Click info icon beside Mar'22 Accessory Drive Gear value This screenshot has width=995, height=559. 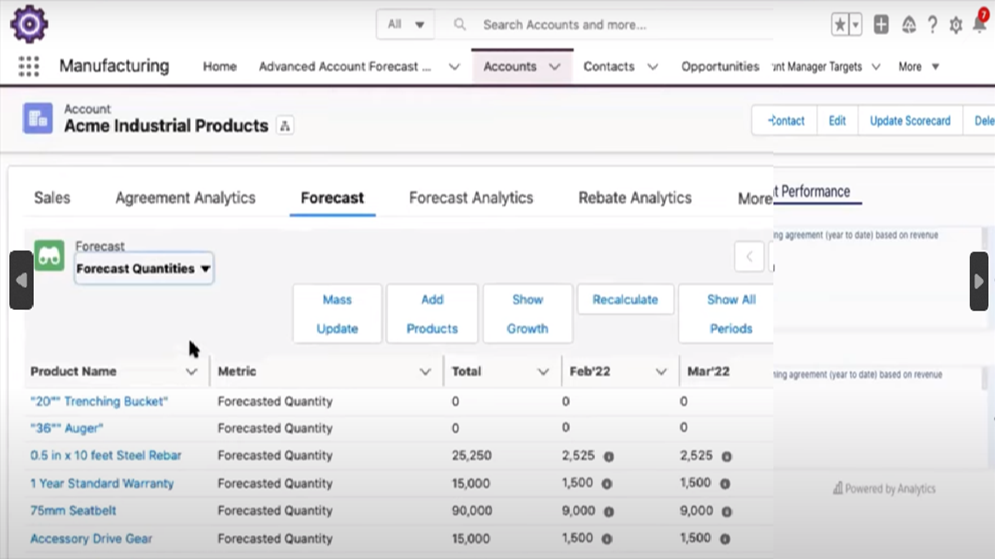(725, 539)
